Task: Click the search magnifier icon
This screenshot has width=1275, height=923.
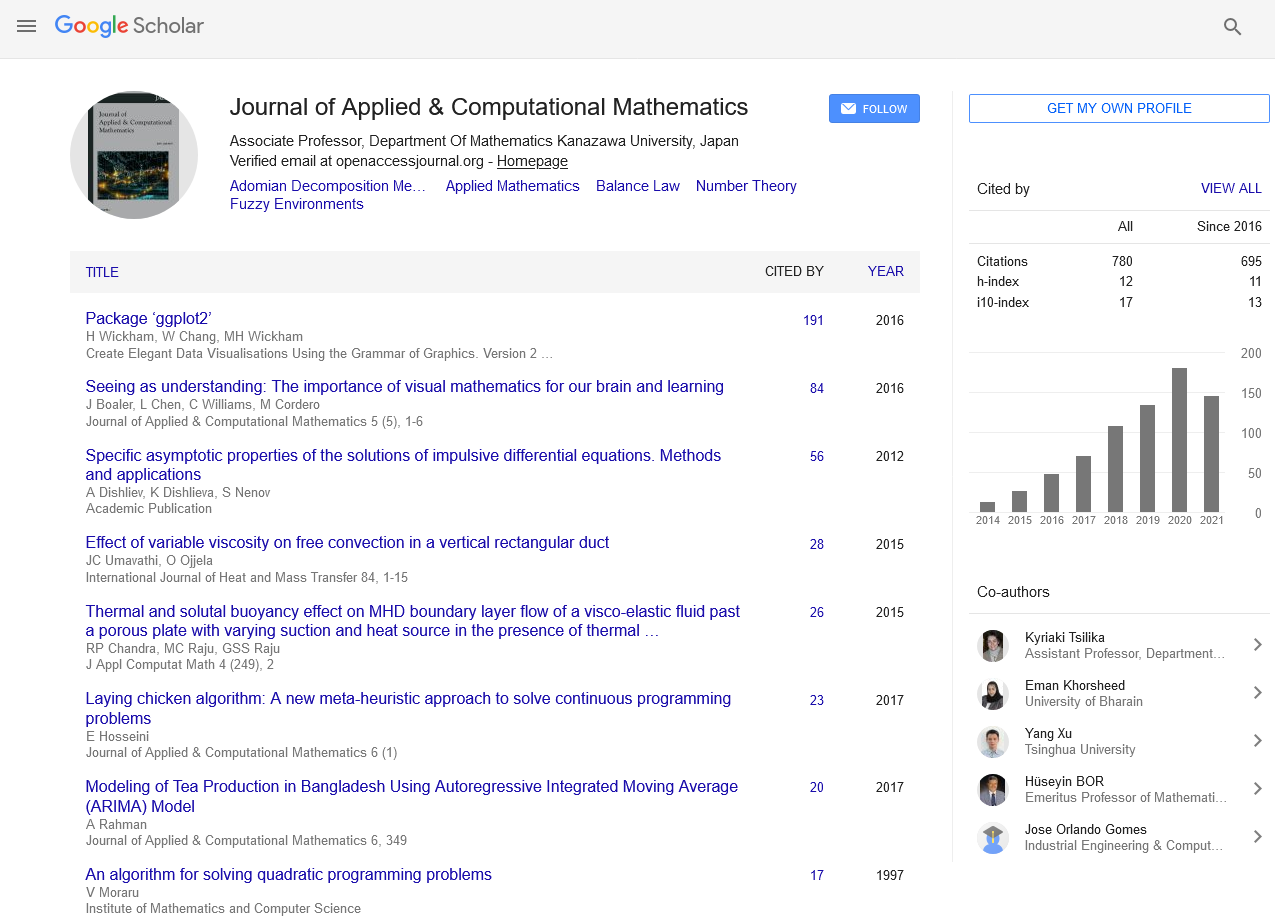Action: pos(1232,27)
